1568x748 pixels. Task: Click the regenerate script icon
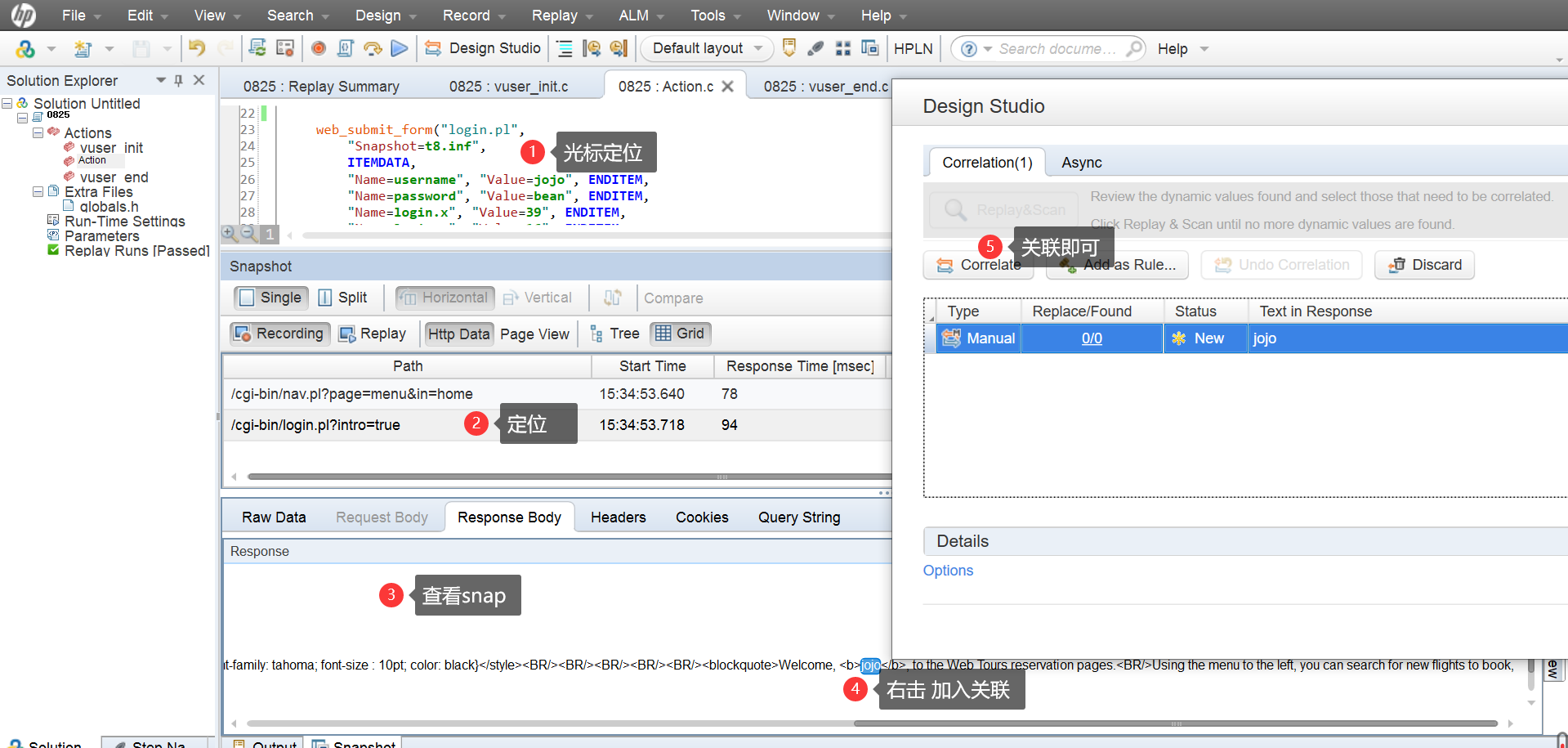click(257, 48)
